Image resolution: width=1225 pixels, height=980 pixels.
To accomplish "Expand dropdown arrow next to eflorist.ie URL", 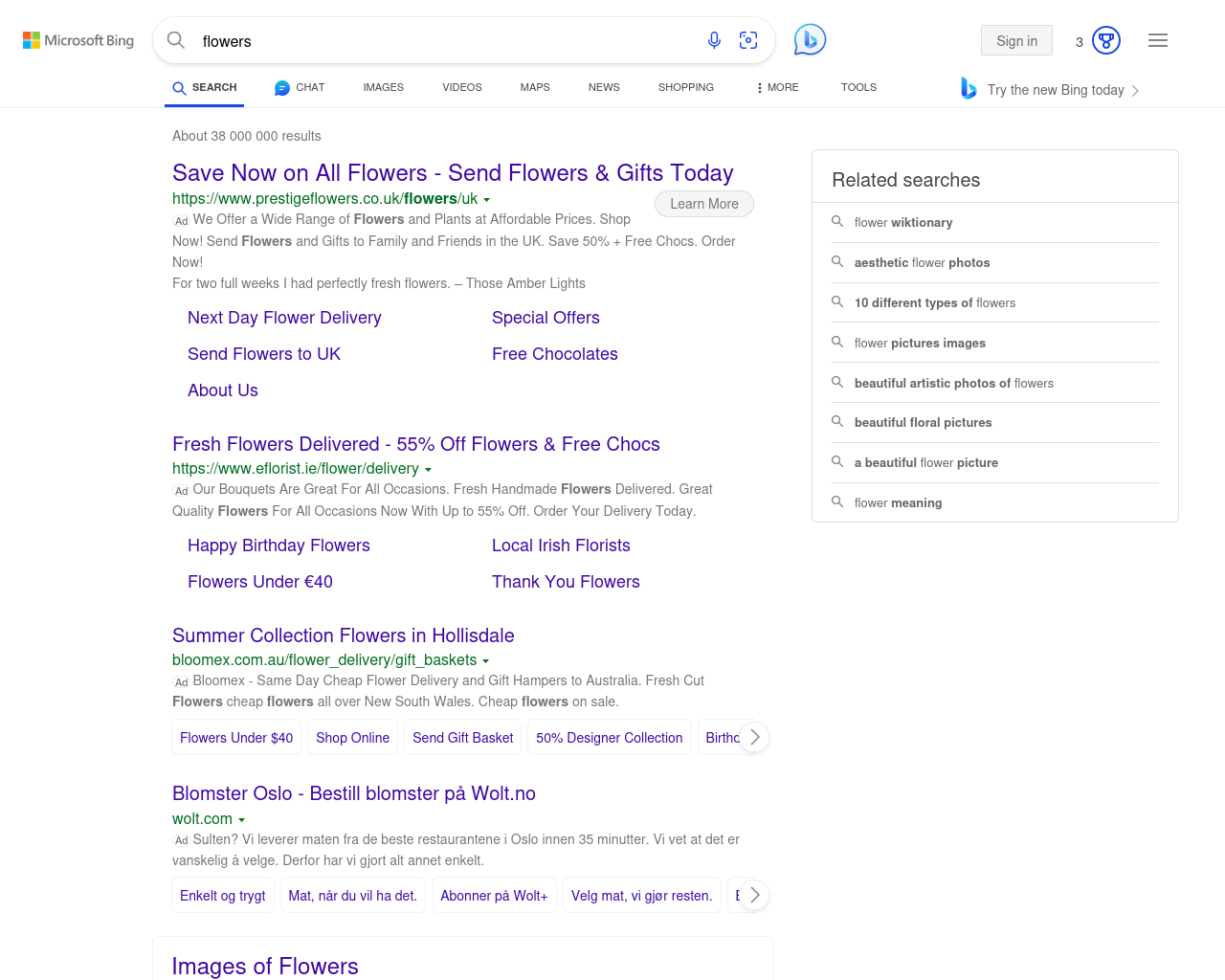I will click(x=428, y=470).
